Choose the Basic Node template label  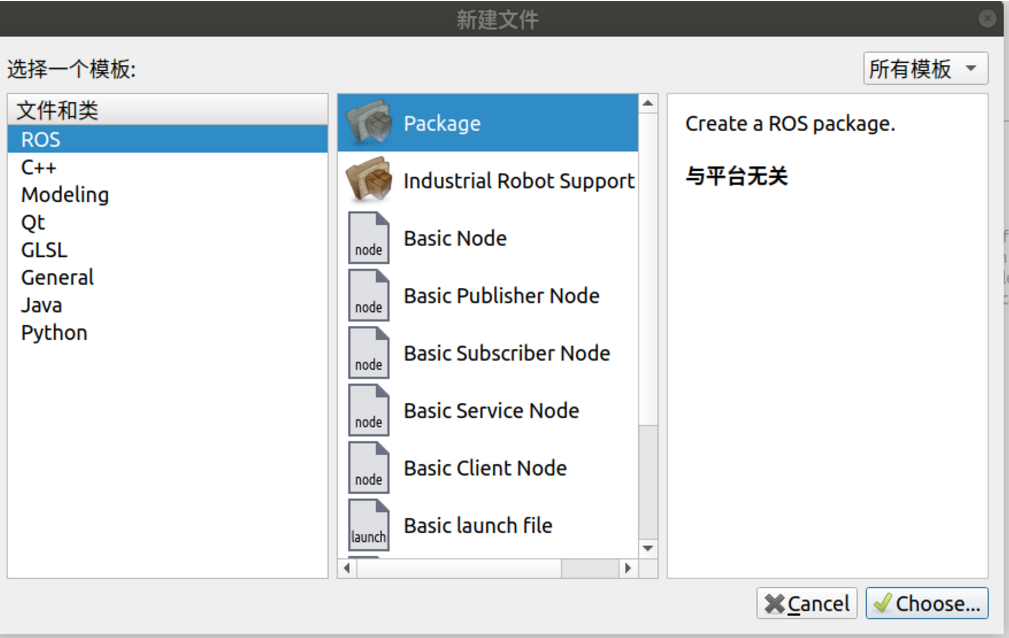[455, 238]
